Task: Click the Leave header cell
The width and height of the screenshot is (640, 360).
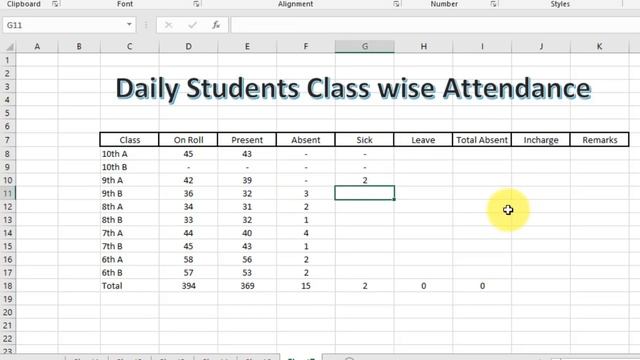Action: [x=423, y=140]
